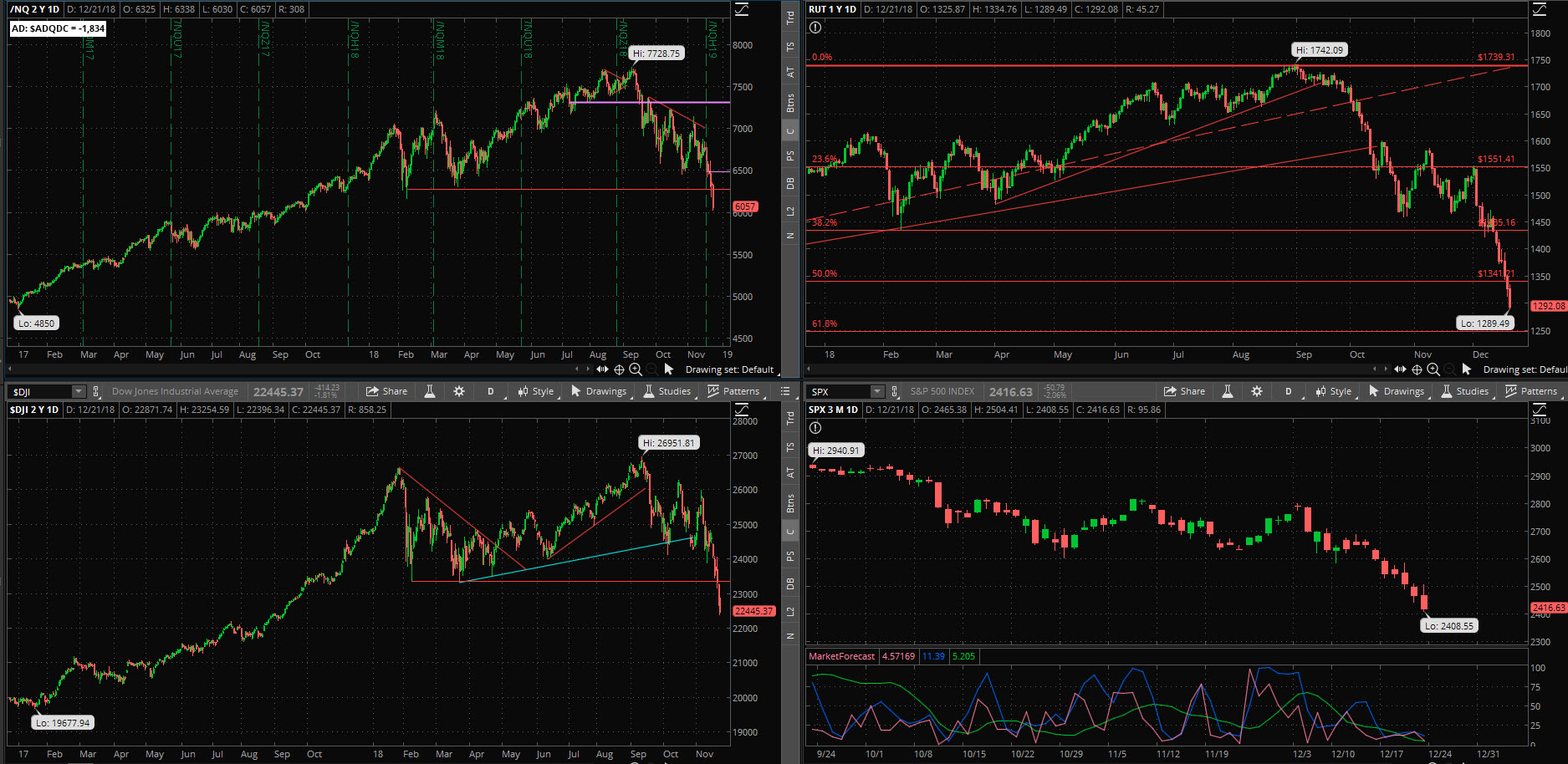
Task: Click the link clip icon next to $DJI symbol
Action: click(96, 391)
